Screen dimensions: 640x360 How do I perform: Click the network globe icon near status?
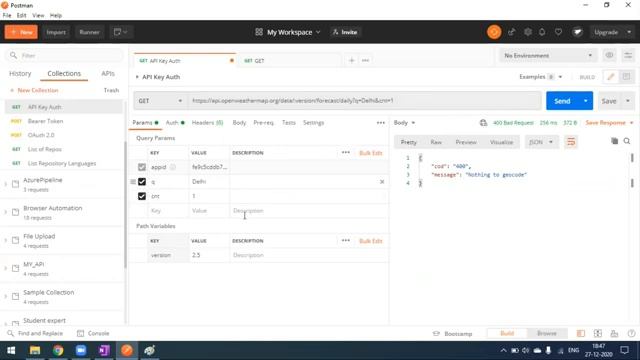(483, 122)
